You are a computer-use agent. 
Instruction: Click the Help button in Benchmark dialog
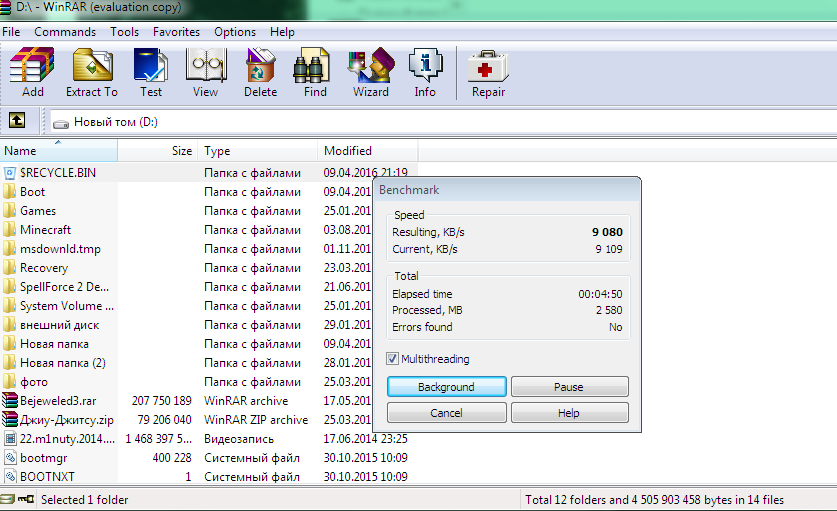569,413
